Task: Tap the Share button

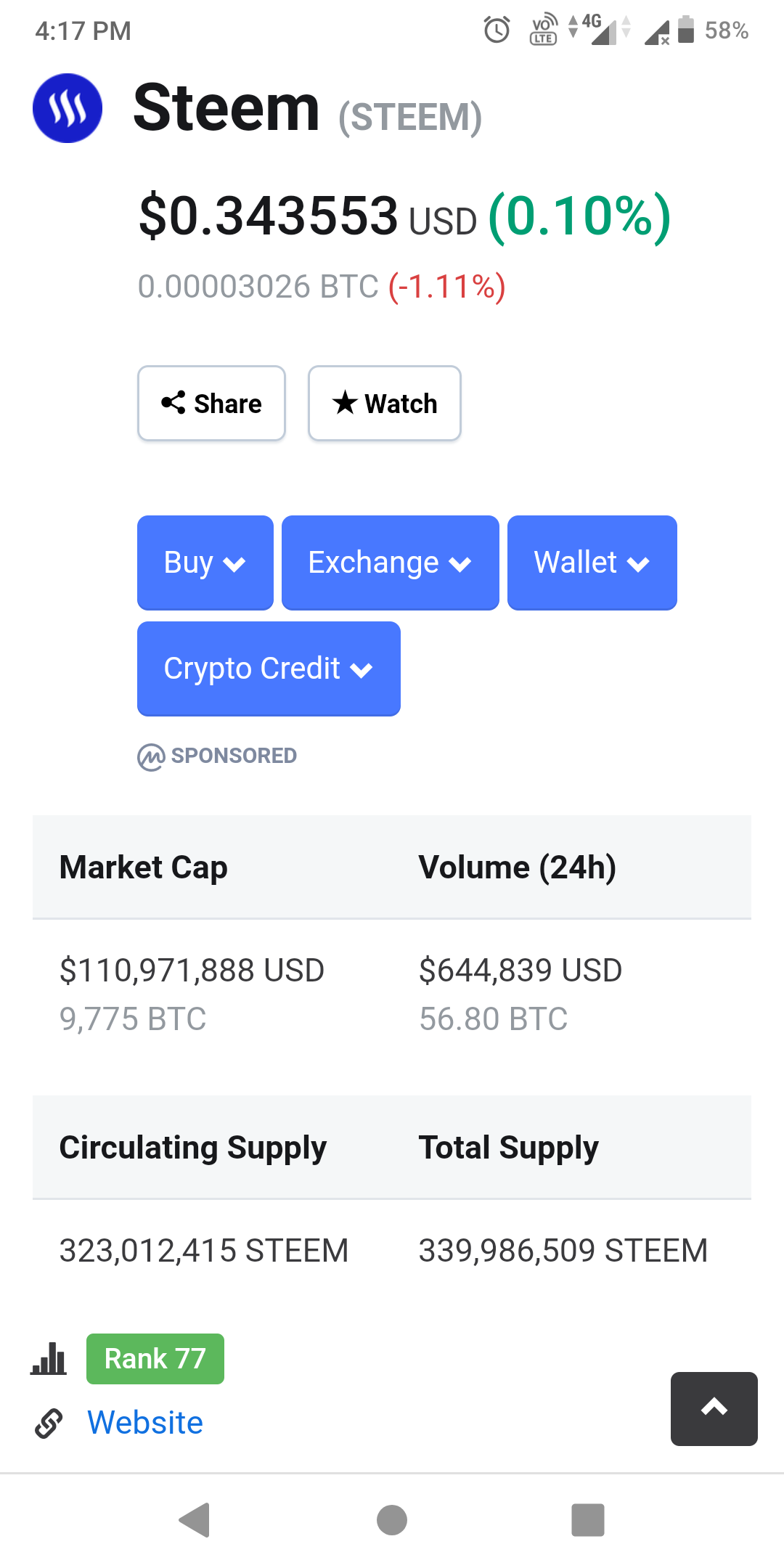Action: pos(211,404)
